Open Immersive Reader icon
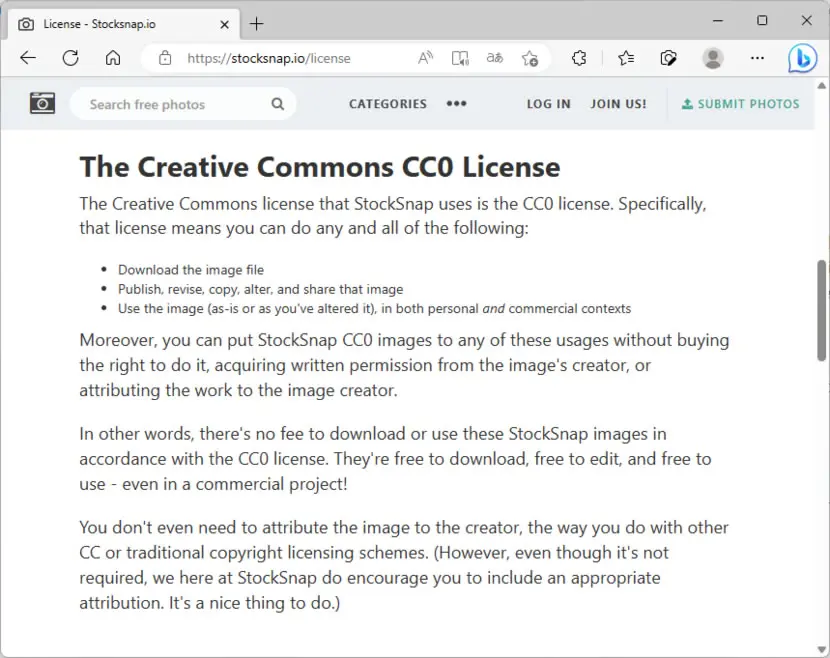Image resolution: width=830 pixels, height=658 pixels. 460,58
